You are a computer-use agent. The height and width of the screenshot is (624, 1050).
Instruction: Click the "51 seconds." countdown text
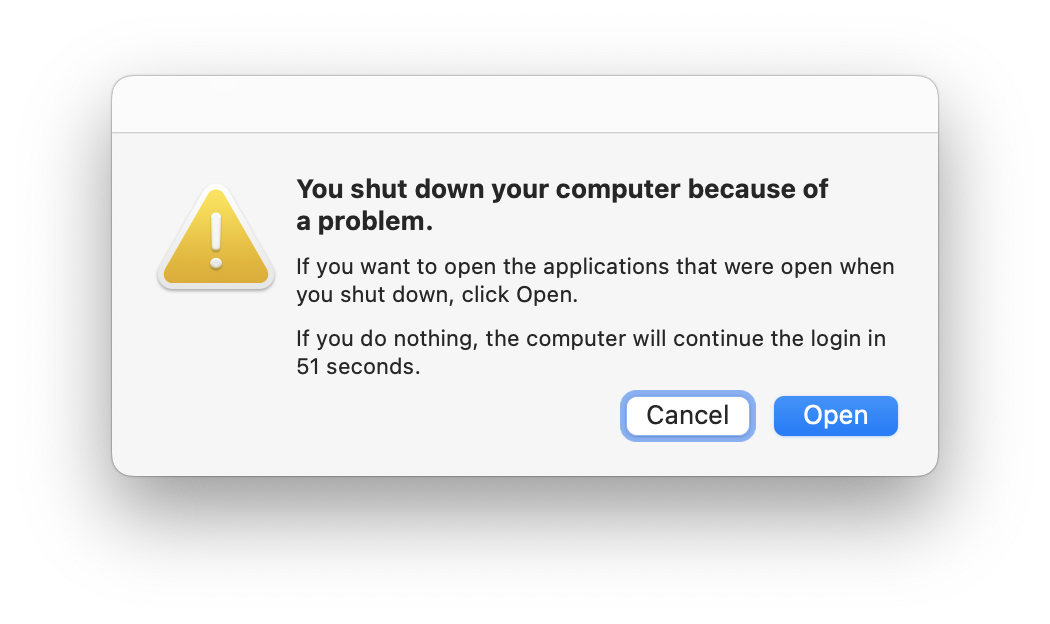point(358,367)
